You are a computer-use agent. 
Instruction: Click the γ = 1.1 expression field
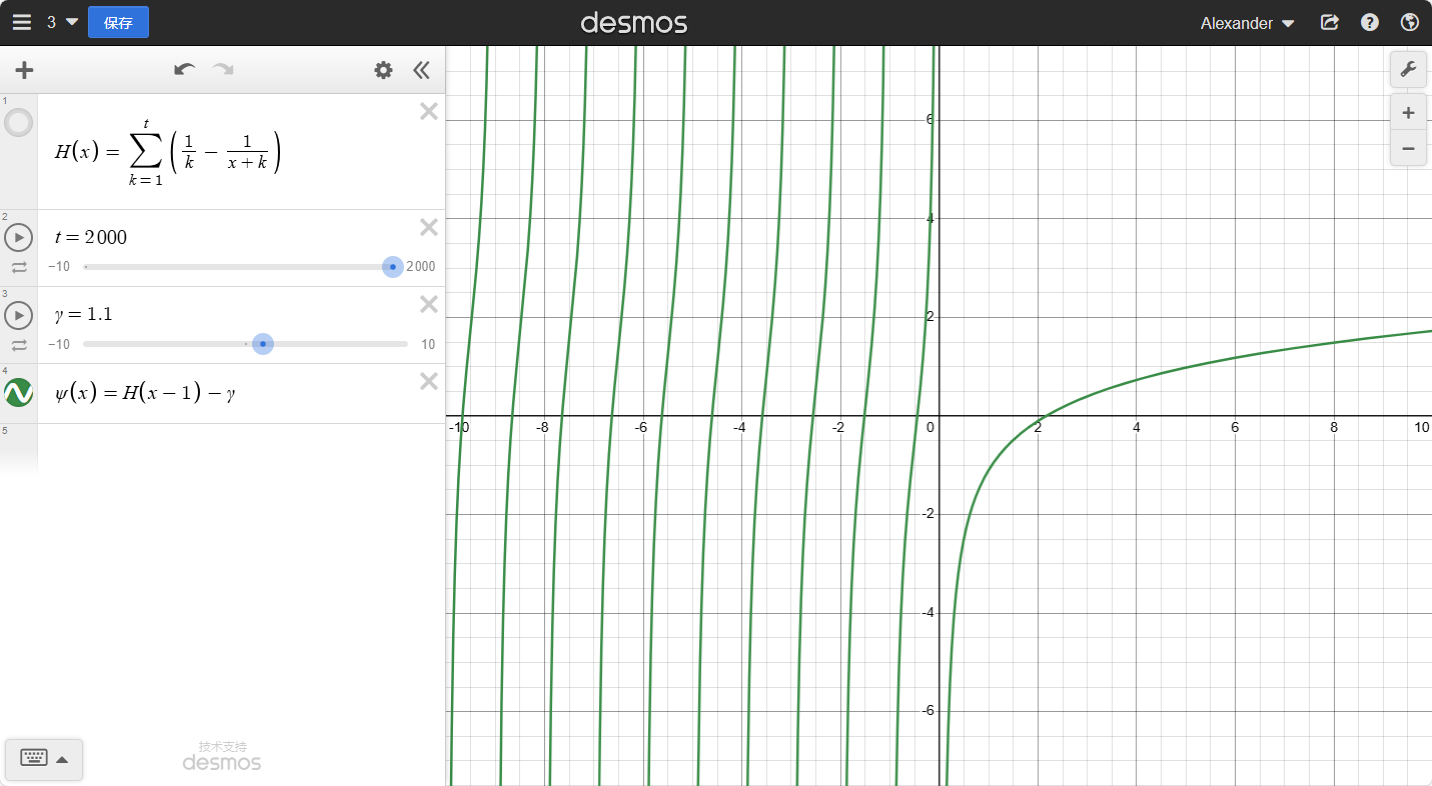coord(83,314)
